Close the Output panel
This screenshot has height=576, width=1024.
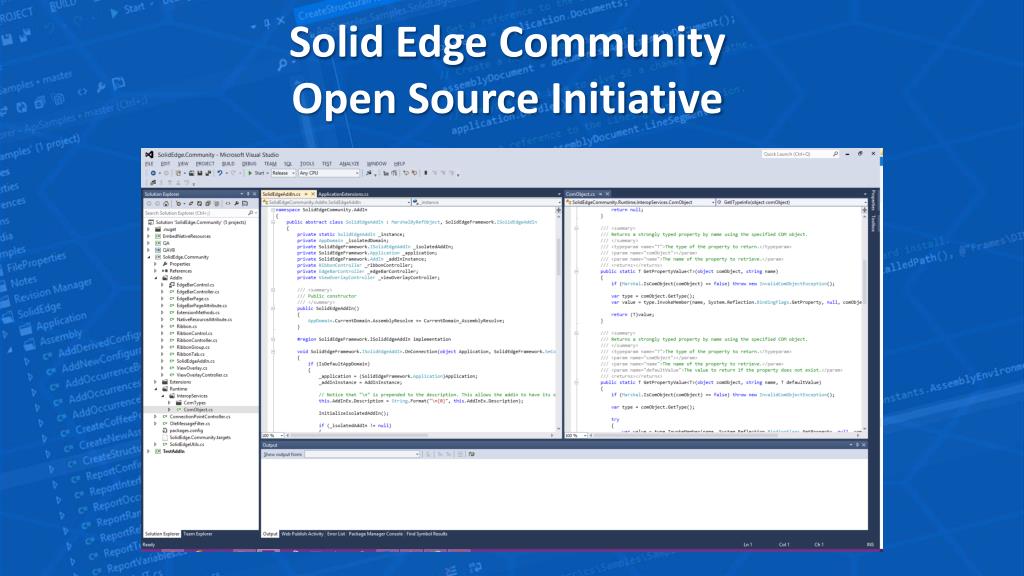point(864,445)
